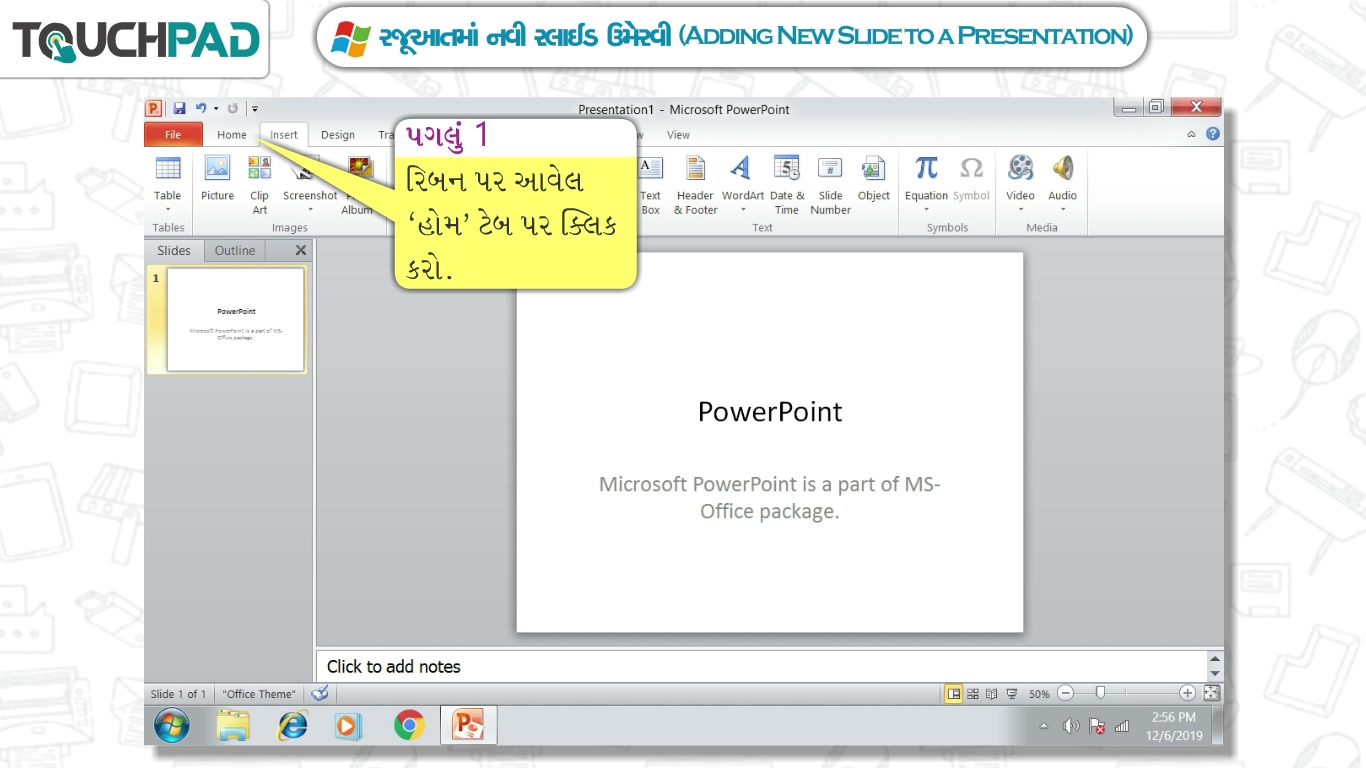Open the File tab
The height and width of the screenshot is (768, 1366).
tap(173, 135)
